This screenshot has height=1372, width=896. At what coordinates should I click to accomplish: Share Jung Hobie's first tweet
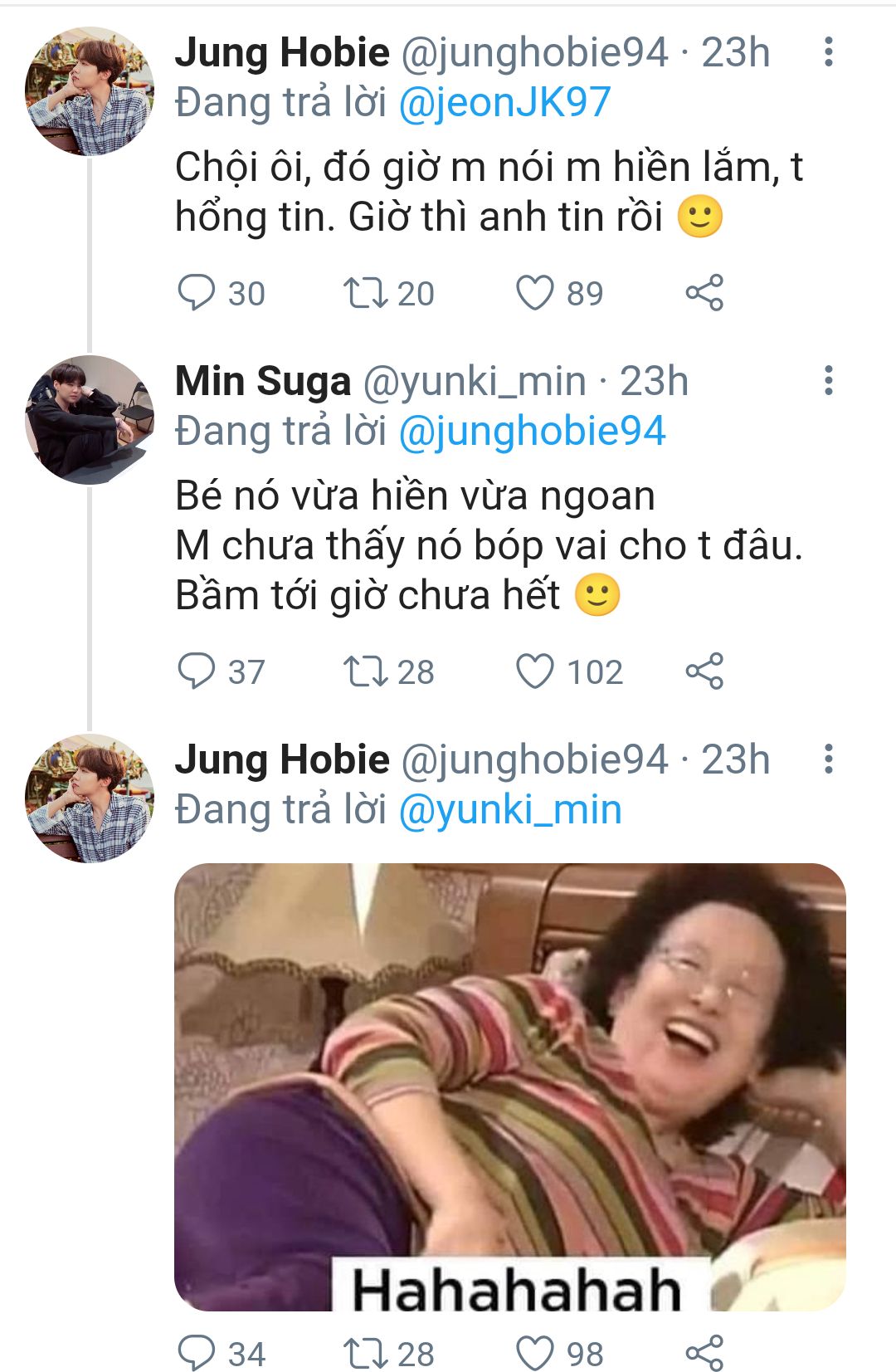704,293
